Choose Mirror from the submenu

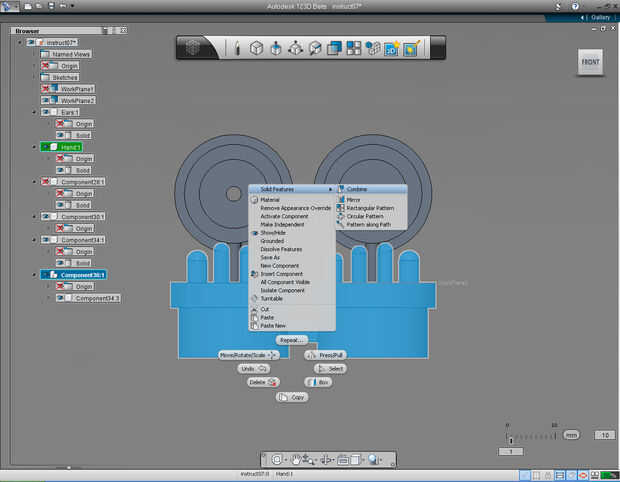[372, 200]
